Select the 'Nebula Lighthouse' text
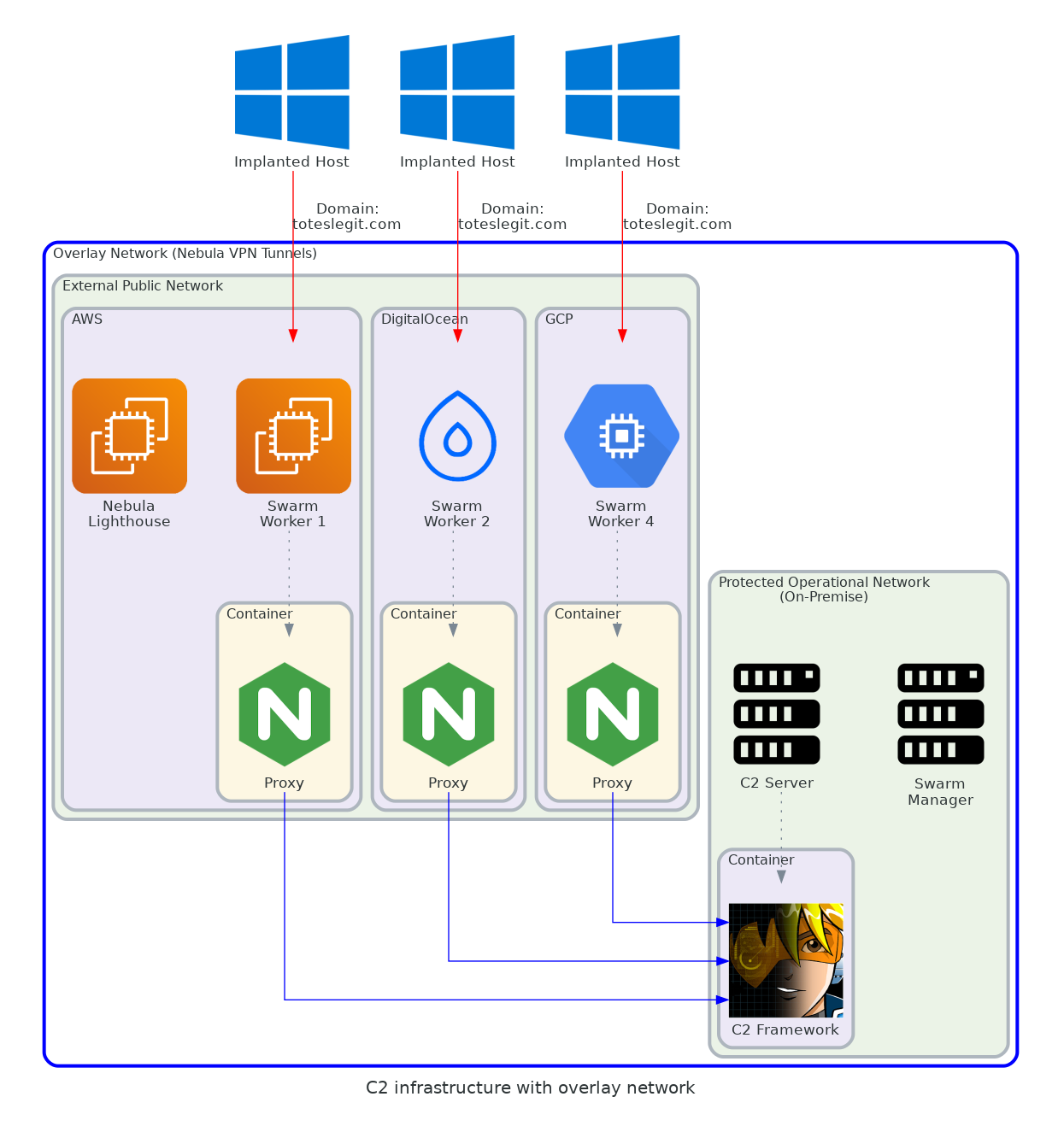The image size is (1064, 1126). pyautogui.click(x=129, y=513)
